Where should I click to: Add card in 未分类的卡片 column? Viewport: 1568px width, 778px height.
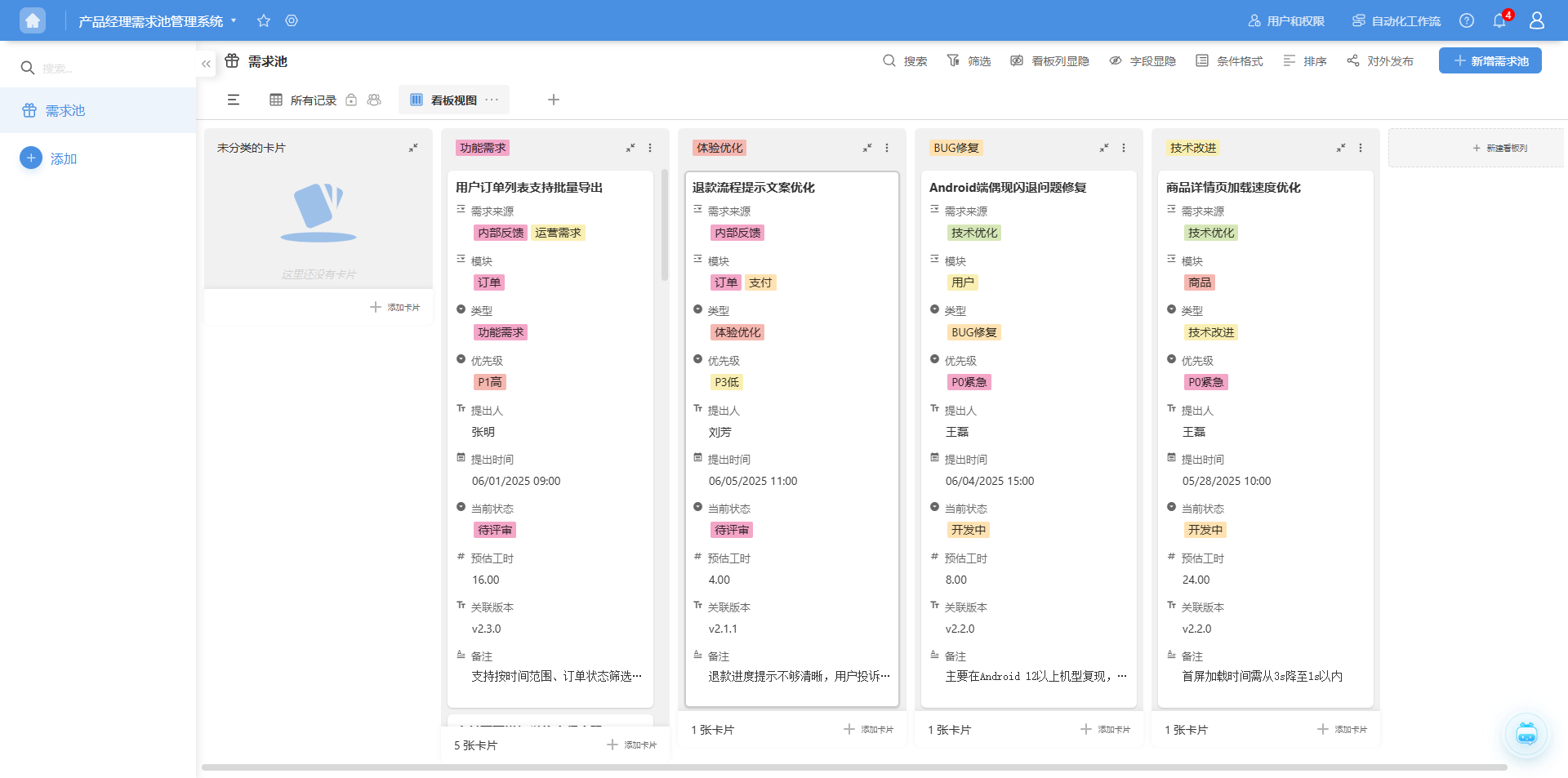pos(394,307)
